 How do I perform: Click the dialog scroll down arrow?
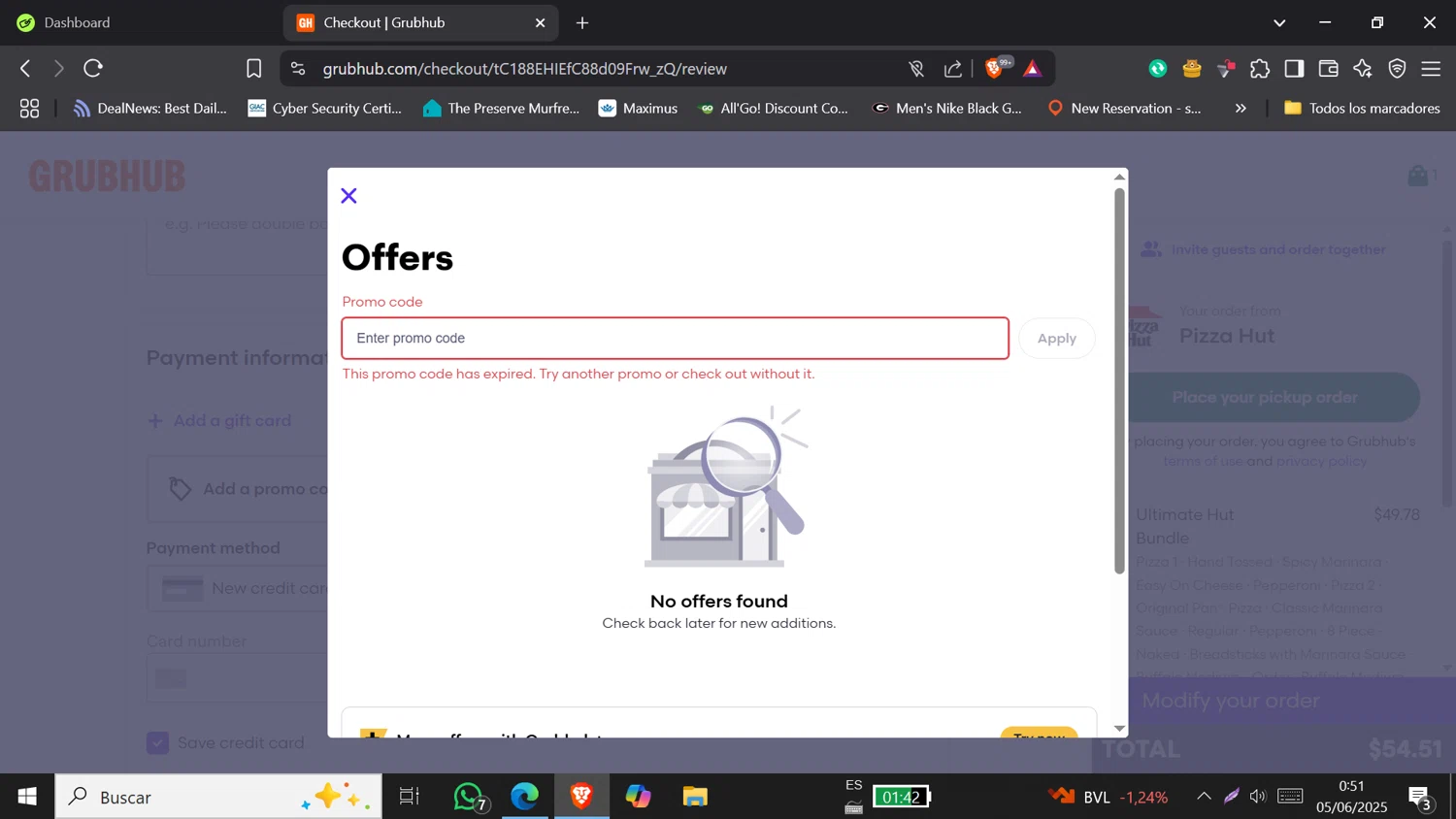1119,729
